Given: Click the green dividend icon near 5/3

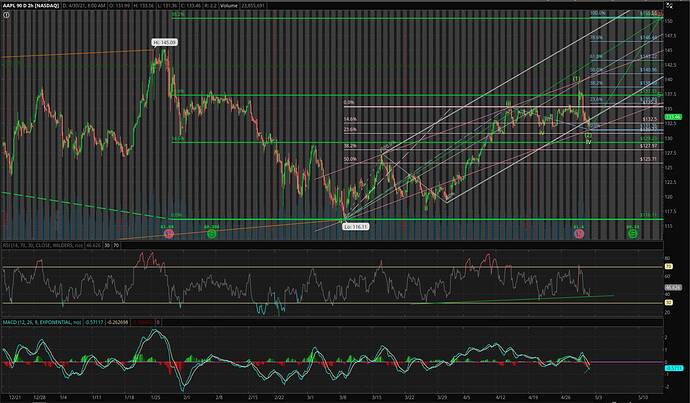Looking at the screenshot, I should coord(631,232).
